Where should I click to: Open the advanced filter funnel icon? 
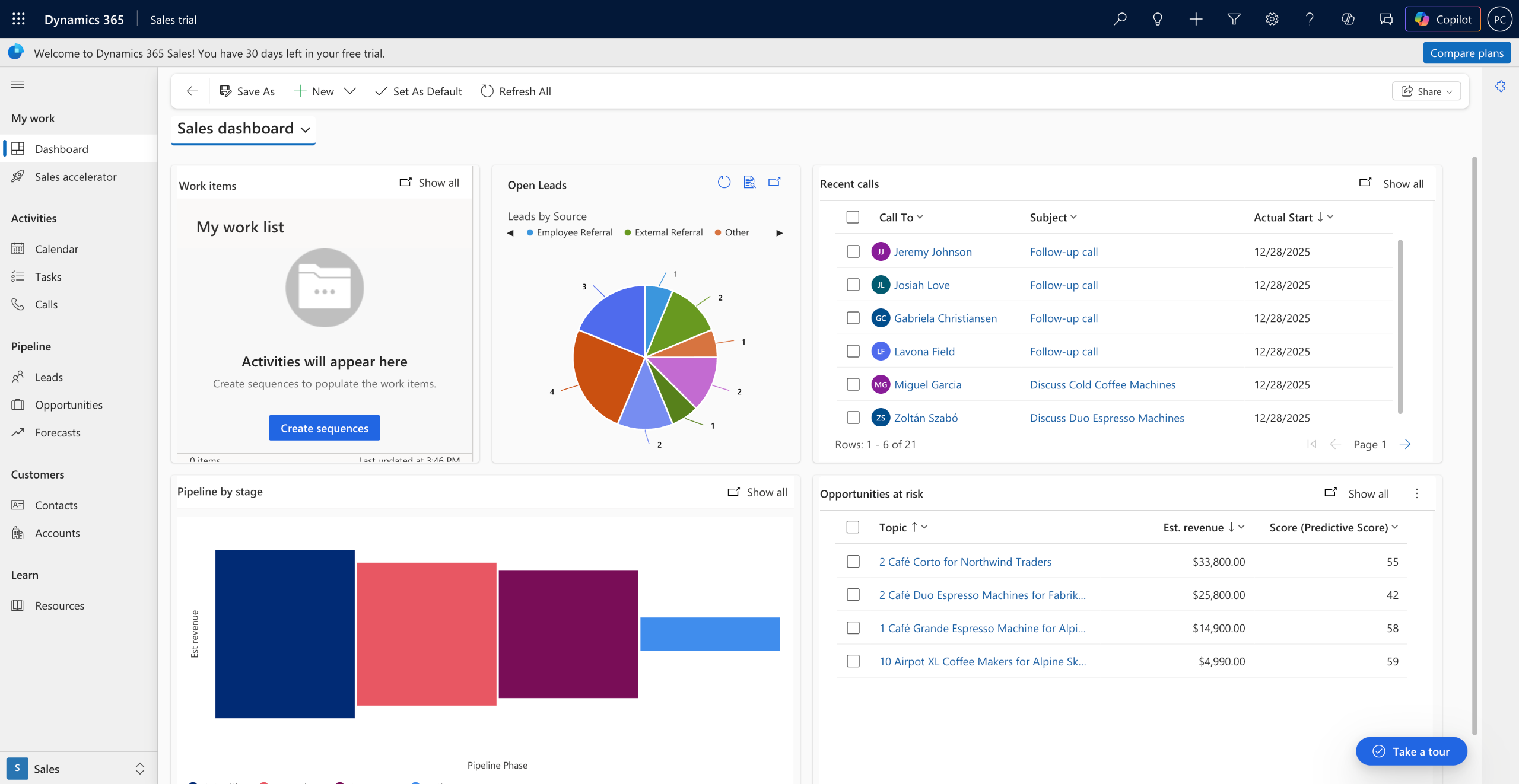click(1234, 19)
